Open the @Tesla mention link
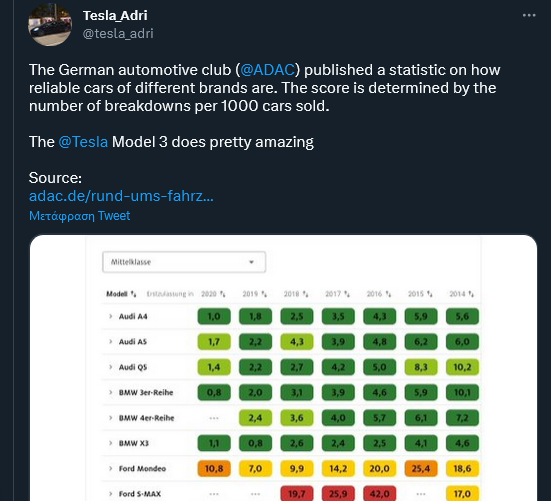551x501 pixels. pyautogui.click(x=83, y=142)
